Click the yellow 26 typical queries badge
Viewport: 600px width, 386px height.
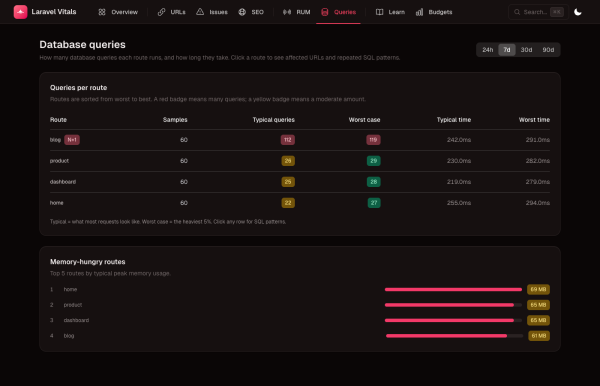pos(288,161)
